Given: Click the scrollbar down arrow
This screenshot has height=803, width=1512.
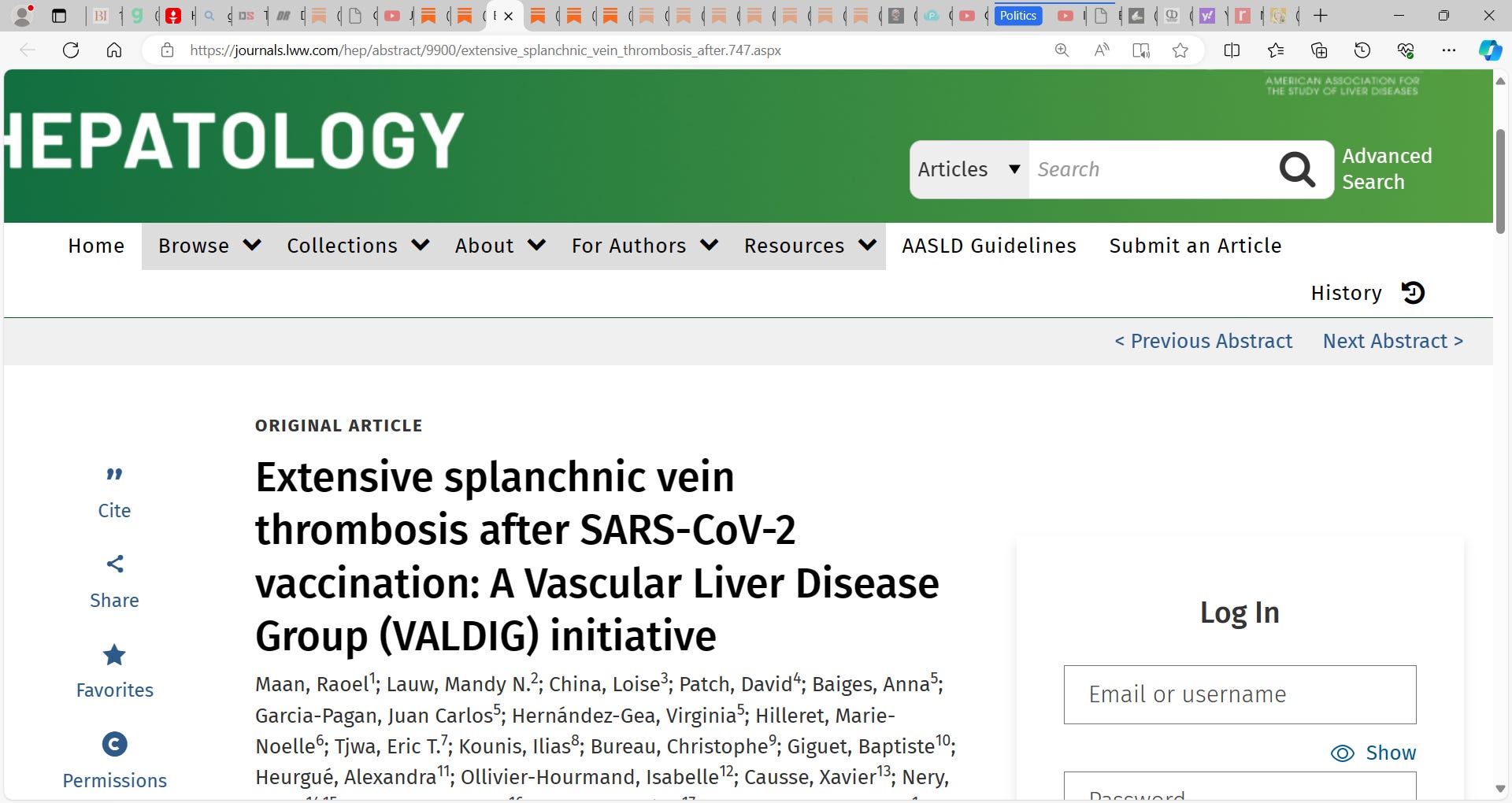Looking at the screenshot, I should coord(1500,789).
